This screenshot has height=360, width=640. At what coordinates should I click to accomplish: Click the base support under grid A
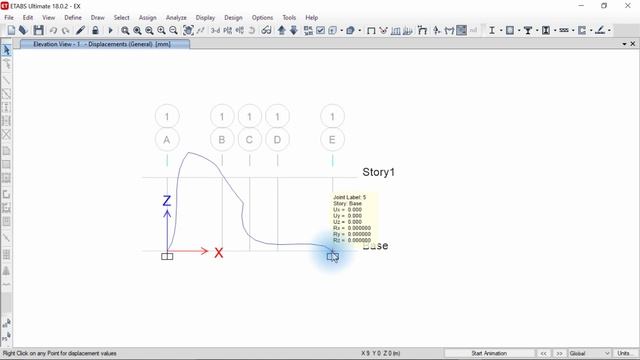coord(167,256)
